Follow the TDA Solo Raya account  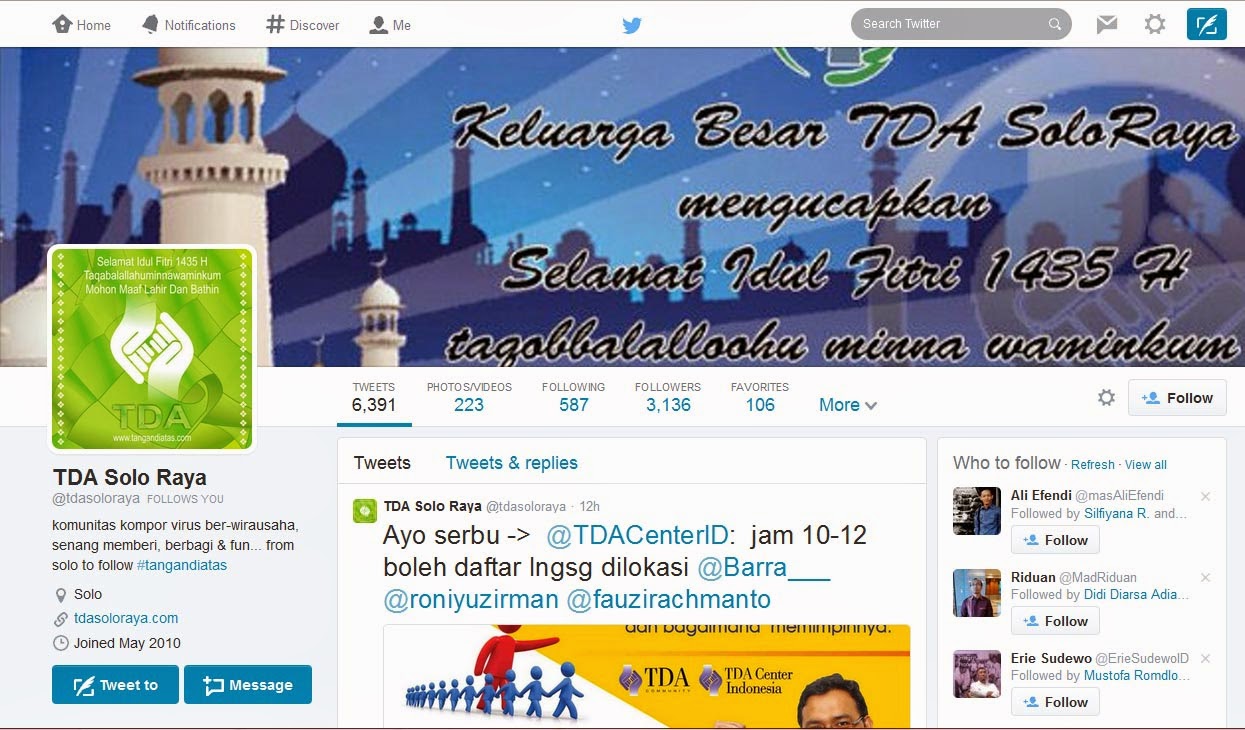point(1177,398)
